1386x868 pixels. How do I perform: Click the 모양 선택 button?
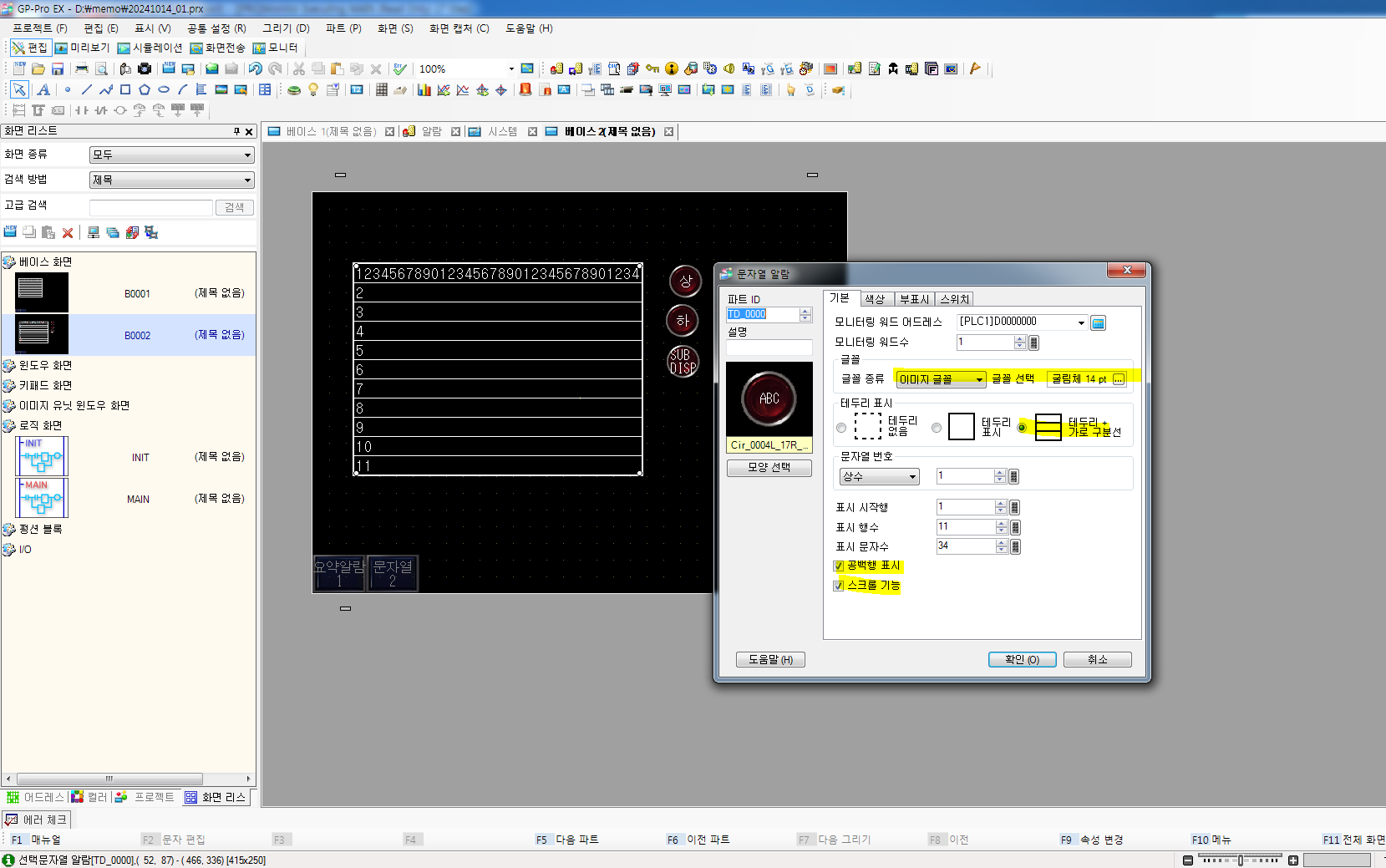(769, 468)
